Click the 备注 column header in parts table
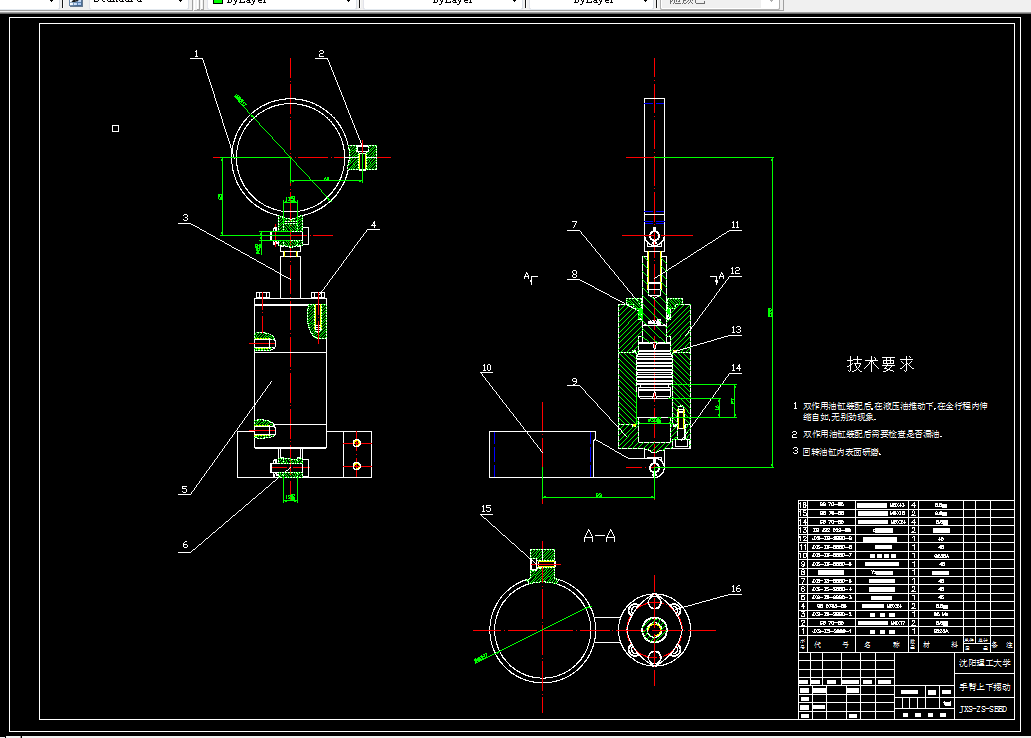This screenshot has height=738, width=1031. [x=1001, y=645]
